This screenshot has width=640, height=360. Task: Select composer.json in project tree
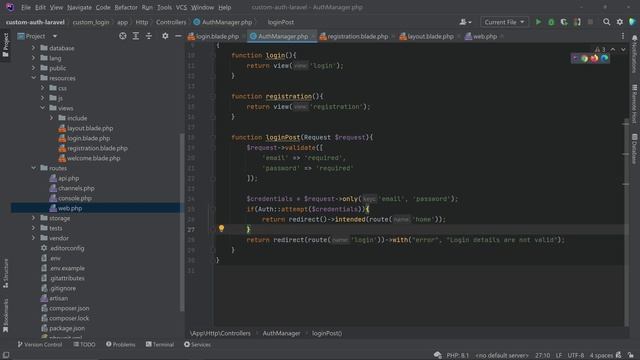point(69,308)
